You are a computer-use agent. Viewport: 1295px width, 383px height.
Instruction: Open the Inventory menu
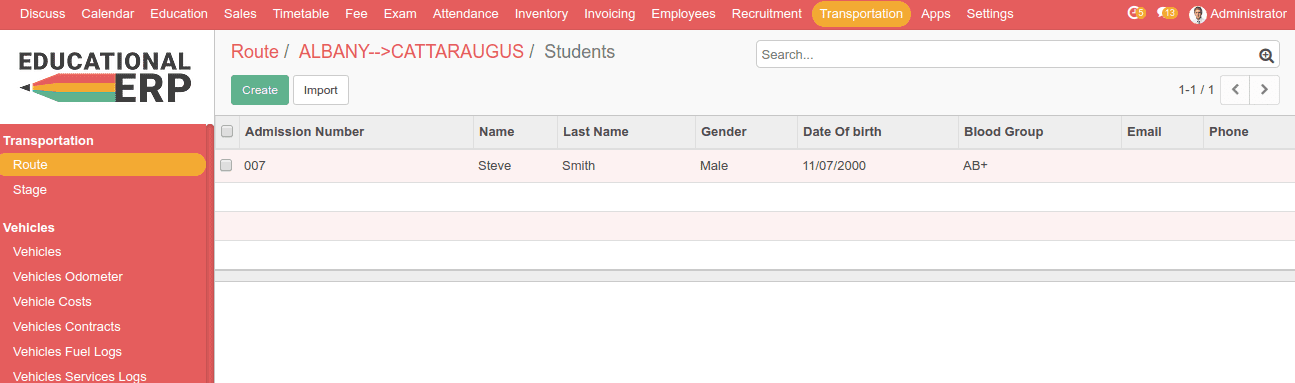point(541,14)
